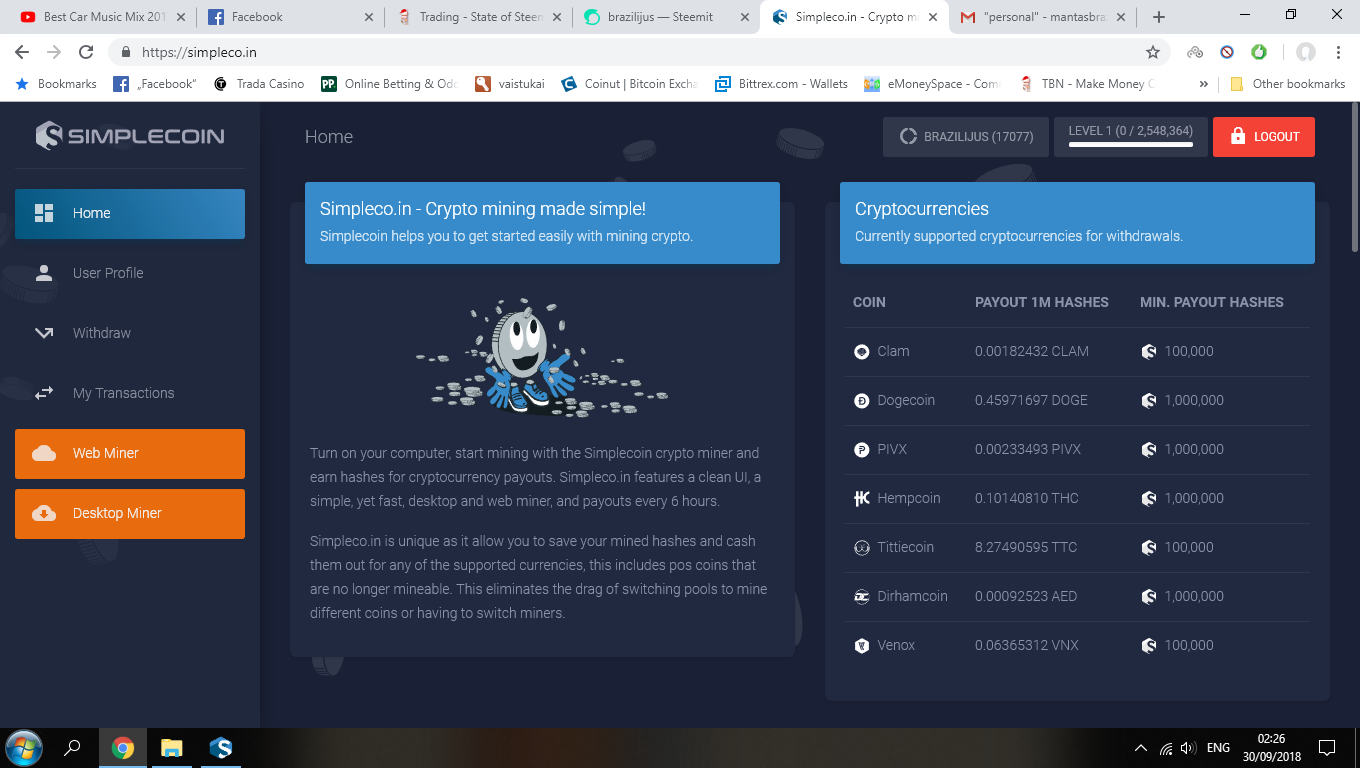Bookmark this page with the star icon

[x=1153, y=52]
